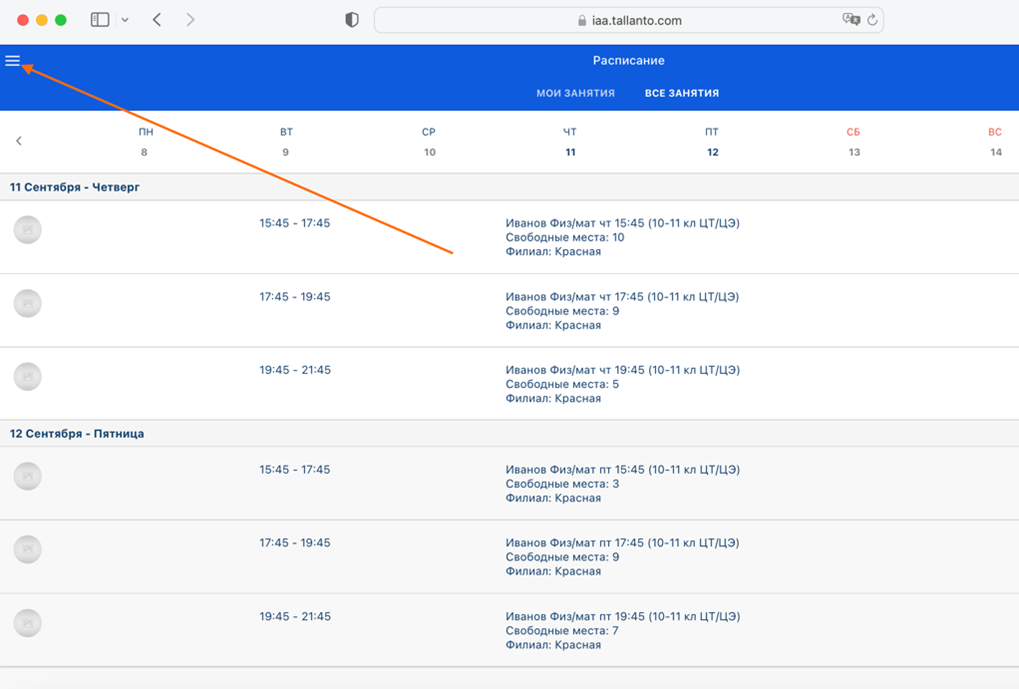Viewport: 1019px width, 689px height.
Task: Click avatar of Thursday 15:45 class
Action: 28,230
